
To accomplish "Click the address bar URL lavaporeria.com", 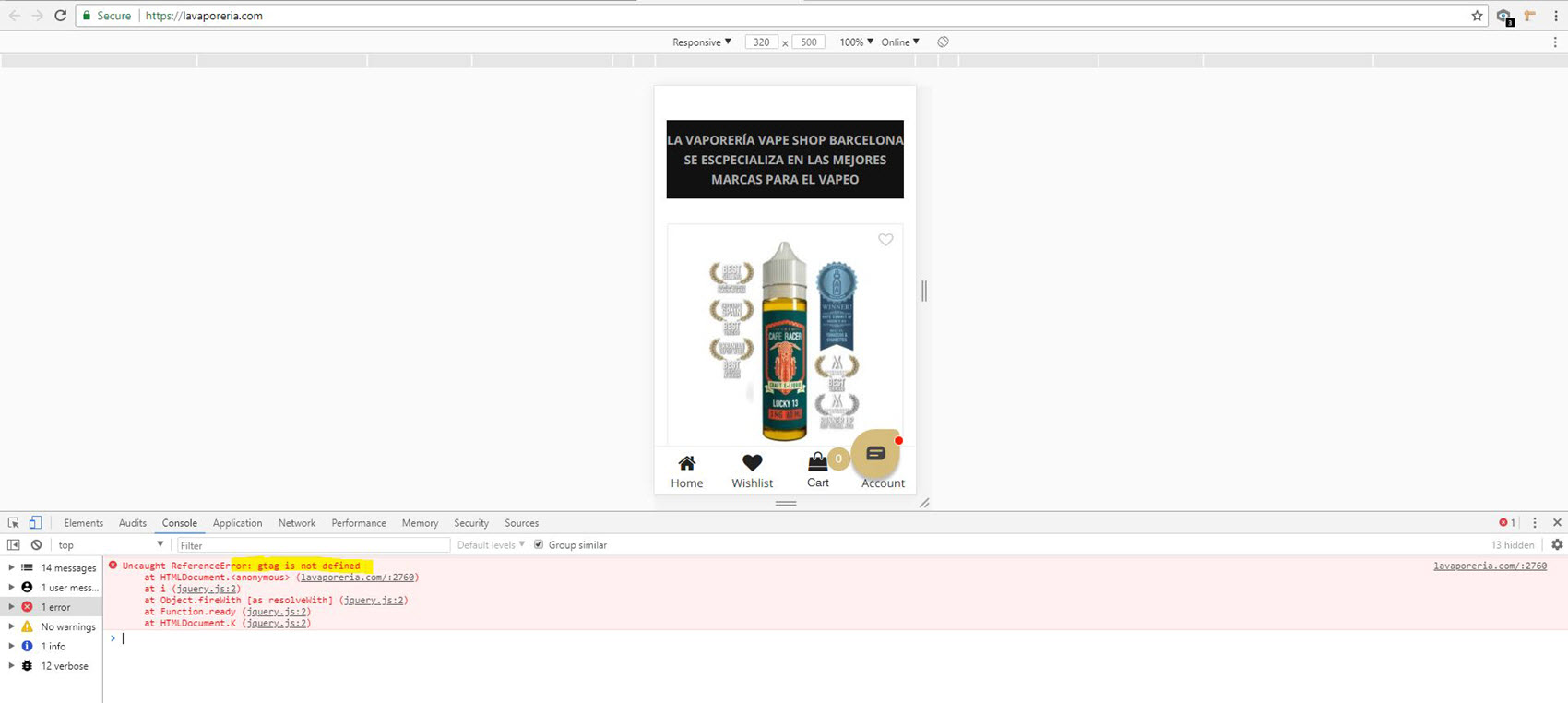I will pyautogui.click(x=204, y=16).
